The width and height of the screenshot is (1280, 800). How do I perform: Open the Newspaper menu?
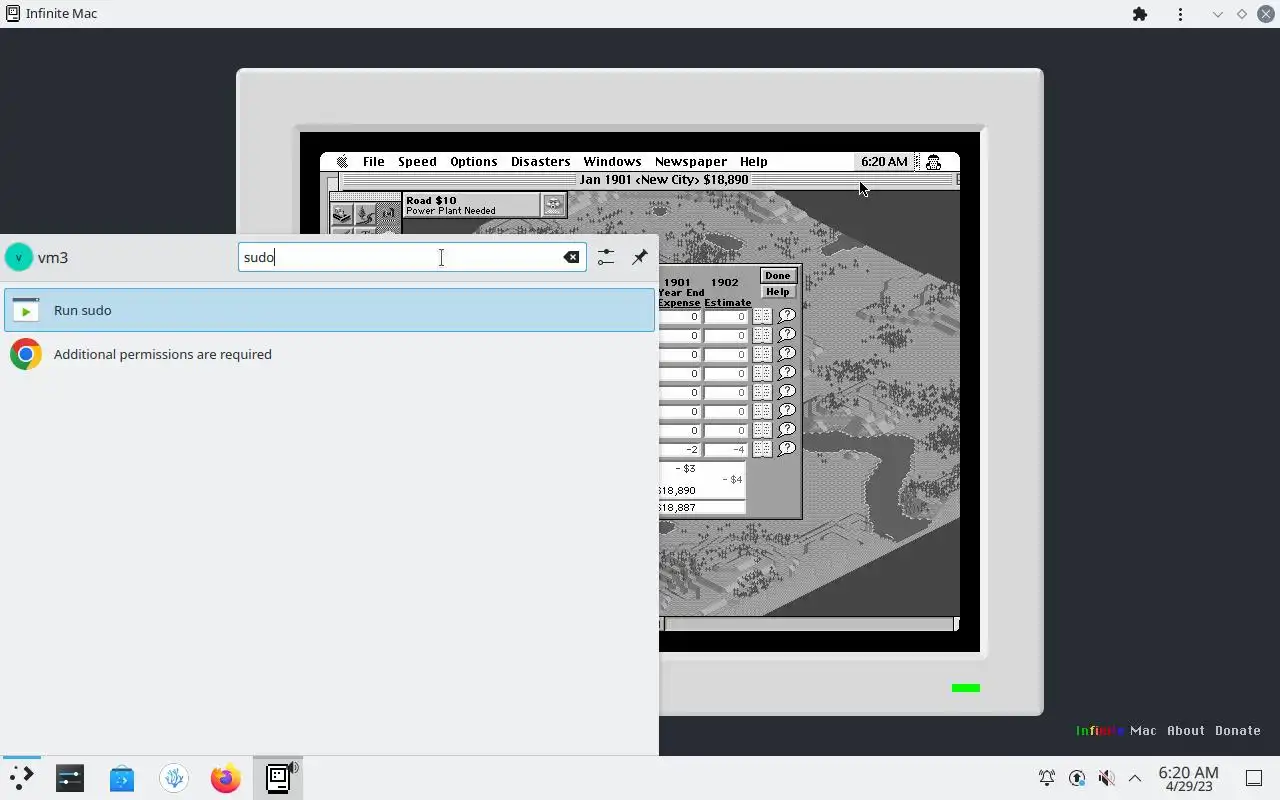pyautogui.click(x=691, y=161)
